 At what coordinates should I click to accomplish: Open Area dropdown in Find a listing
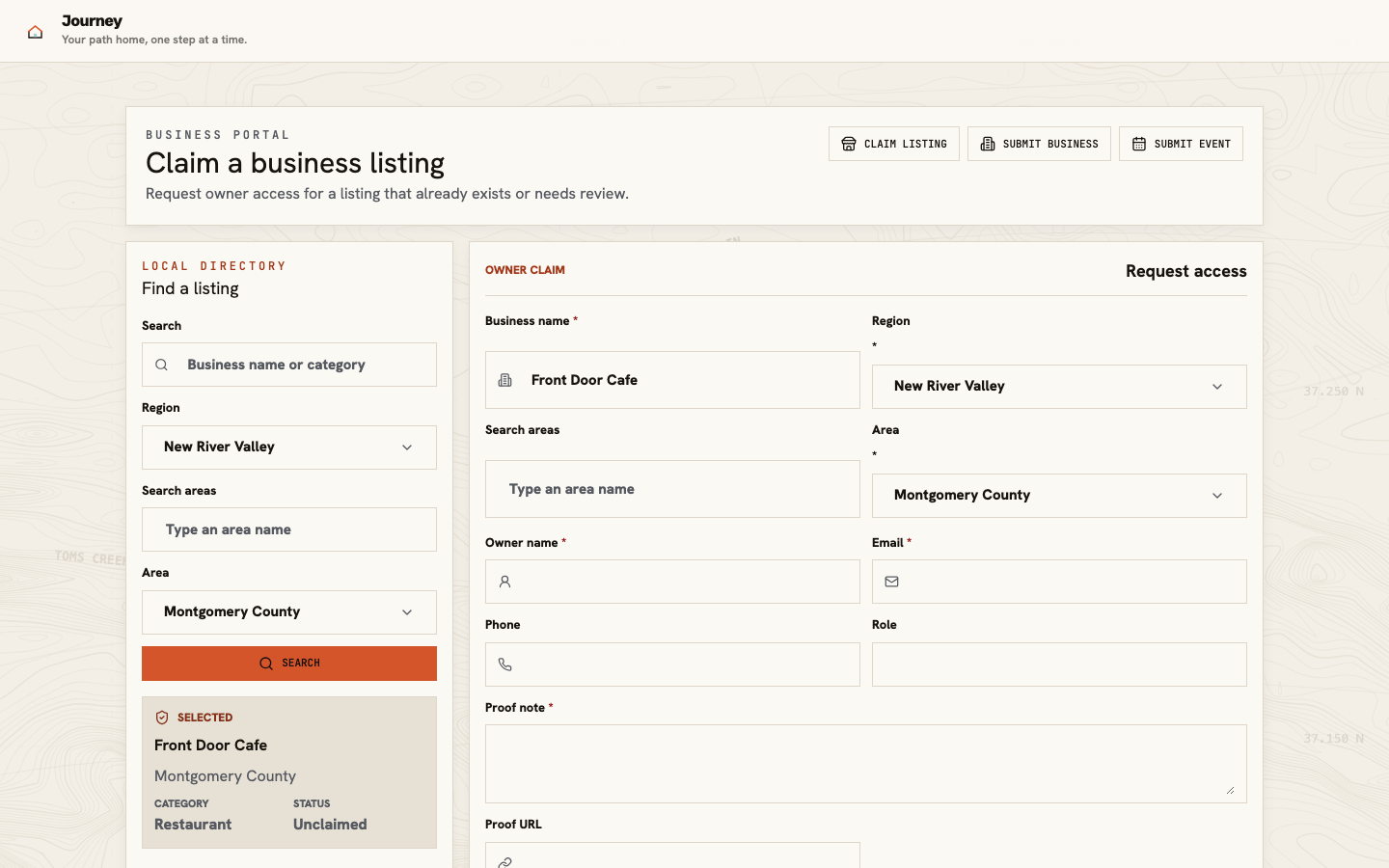pos(289,612)
